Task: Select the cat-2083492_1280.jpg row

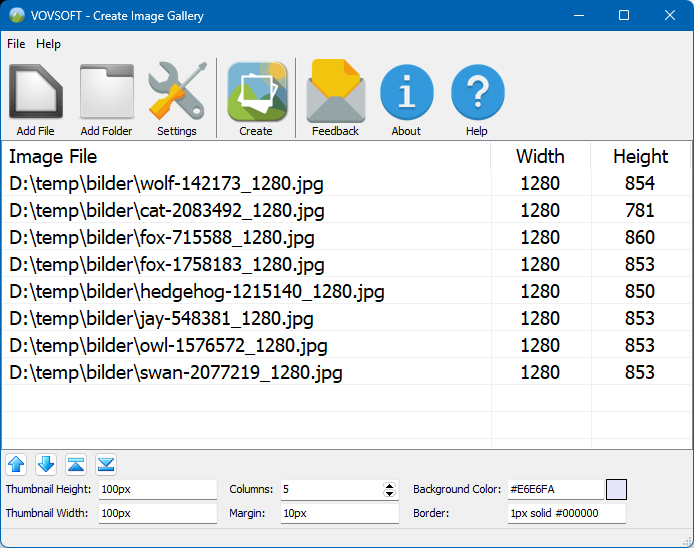Action: (x=347, y=210)
